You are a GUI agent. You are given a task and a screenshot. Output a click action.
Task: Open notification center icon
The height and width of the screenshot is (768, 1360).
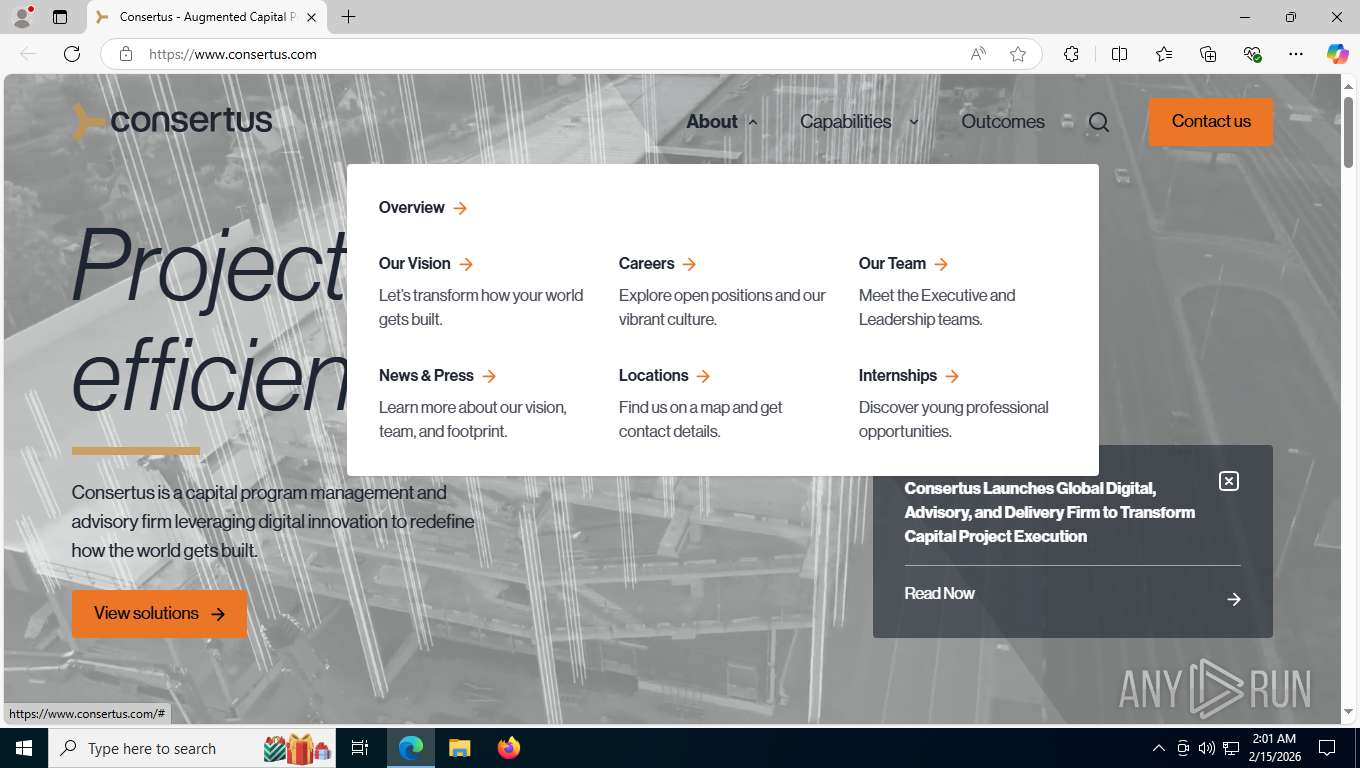tap(1327, 748)
